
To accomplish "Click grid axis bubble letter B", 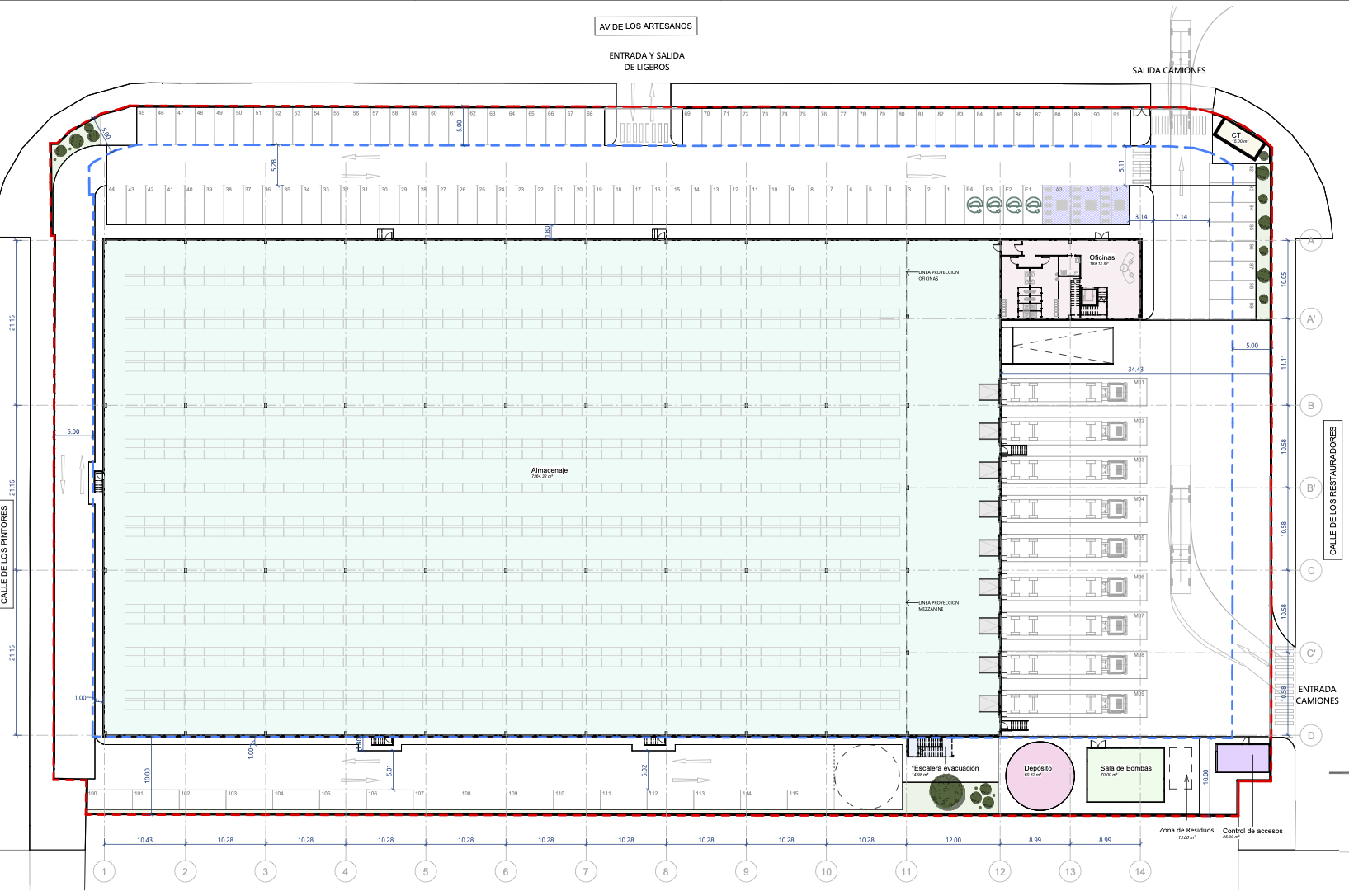I will click(1311, 405).
